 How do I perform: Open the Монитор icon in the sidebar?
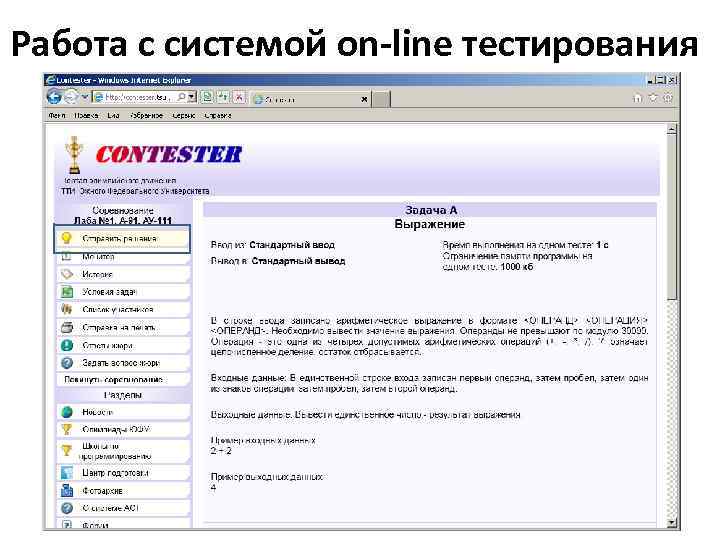(67, 256)
